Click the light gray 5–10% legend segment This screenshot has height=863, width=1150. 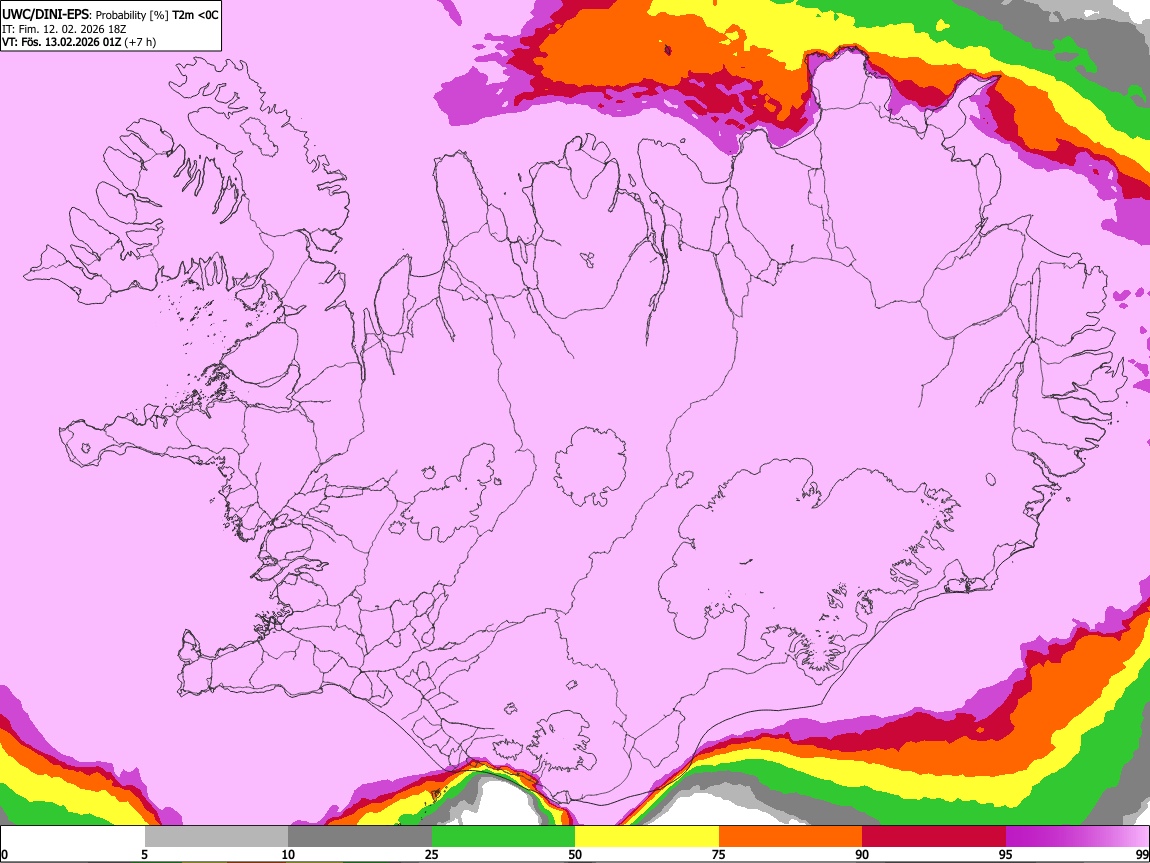(x=216, y=837)
